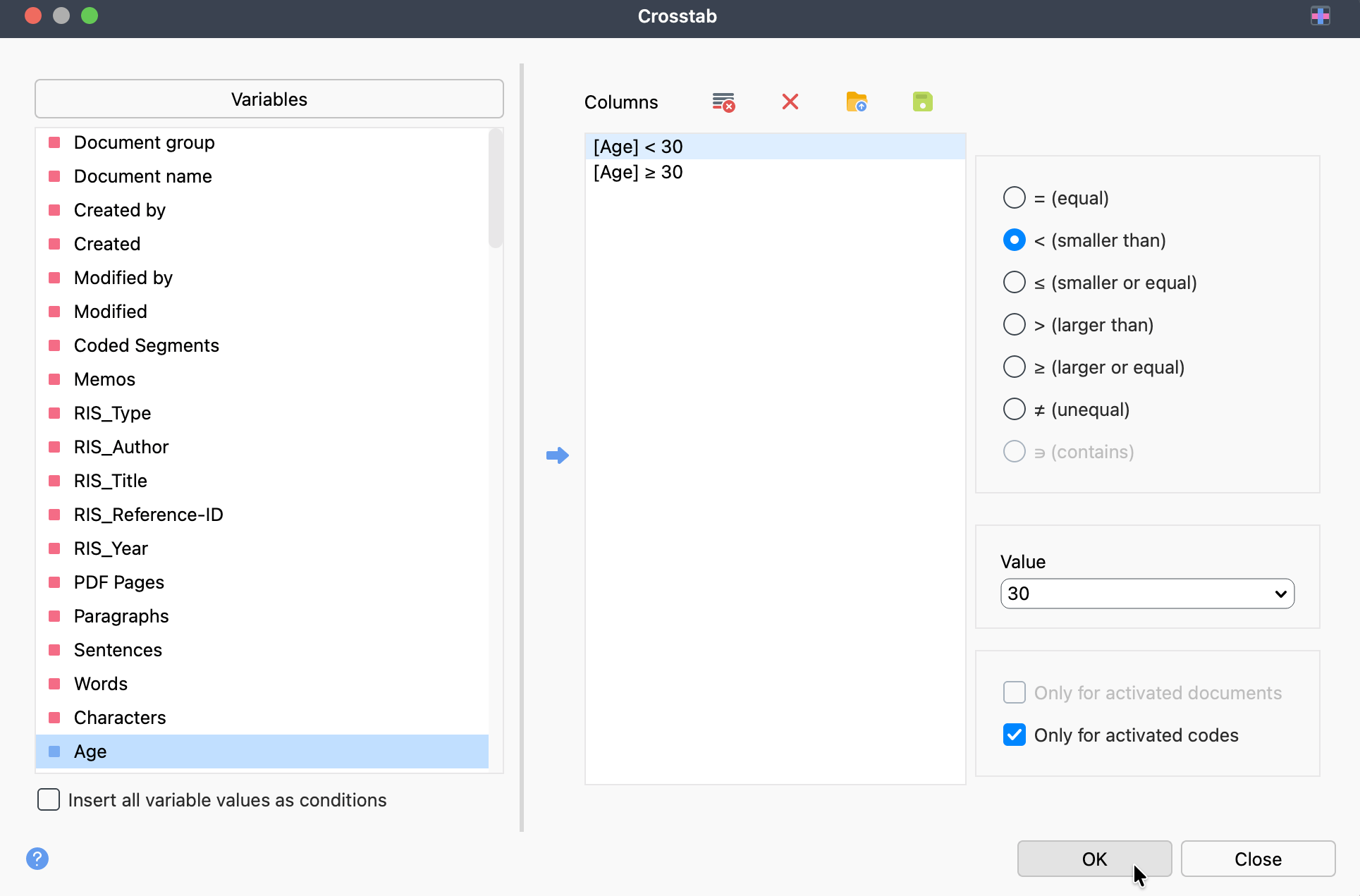Click the Columns label

pyautogui.click(x=620, y=102)
